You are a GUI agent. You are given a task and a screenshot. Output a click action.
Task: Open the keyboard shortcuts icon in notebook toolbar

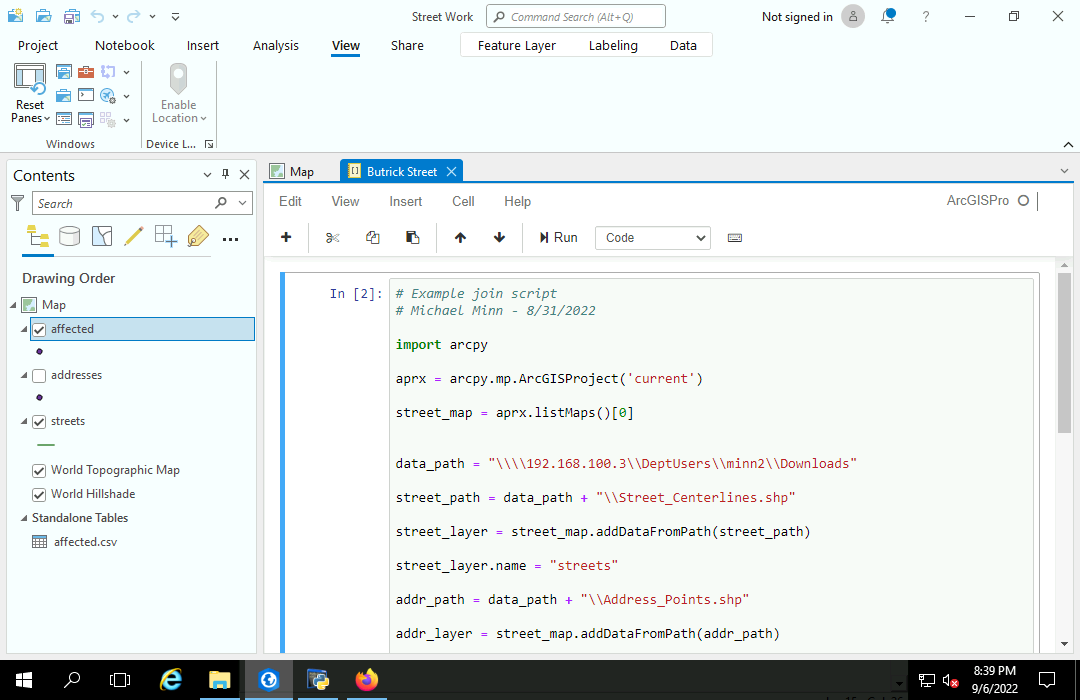coord(735,237)
